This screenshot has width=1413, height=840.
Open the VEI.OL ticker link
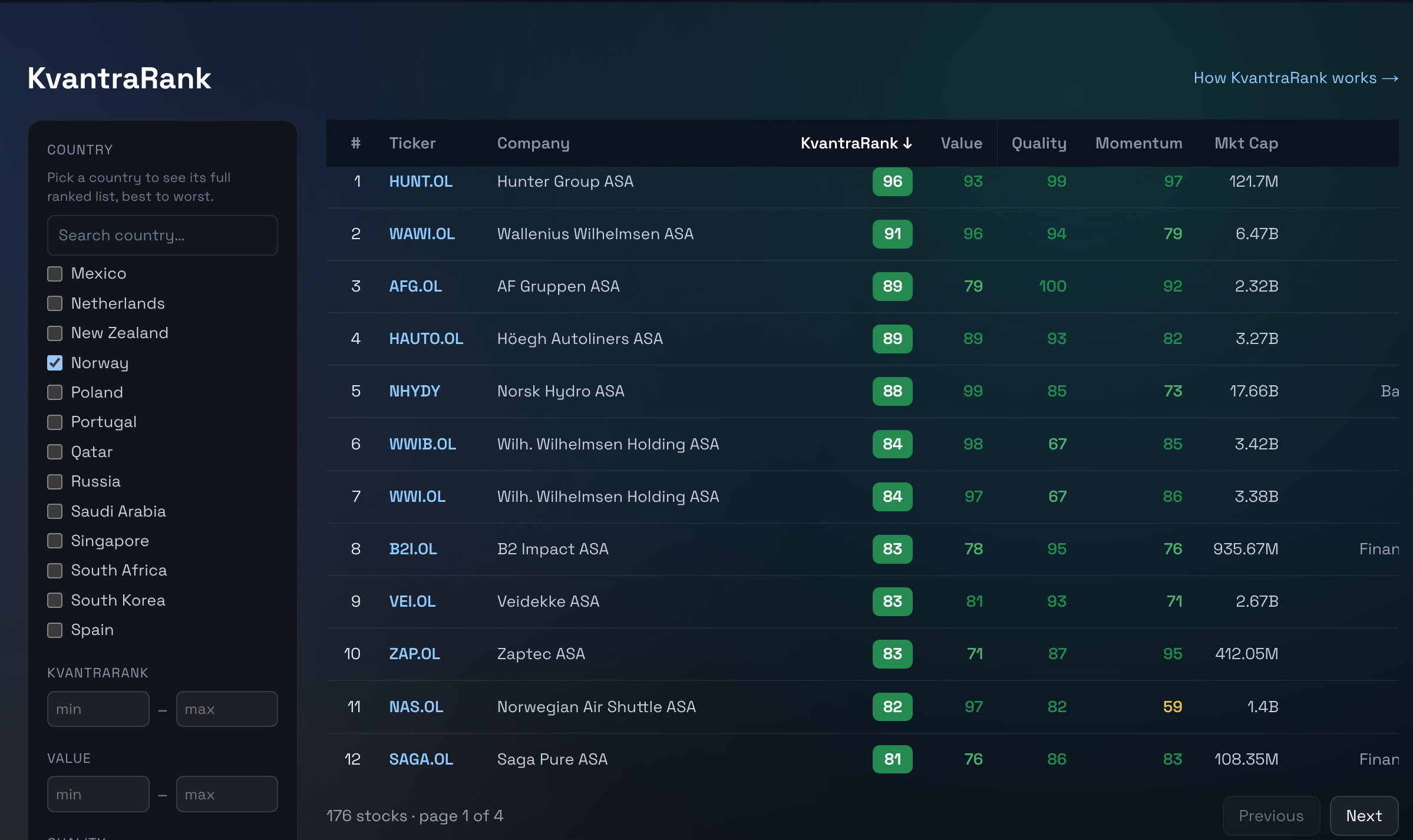(x=412, y=601)
